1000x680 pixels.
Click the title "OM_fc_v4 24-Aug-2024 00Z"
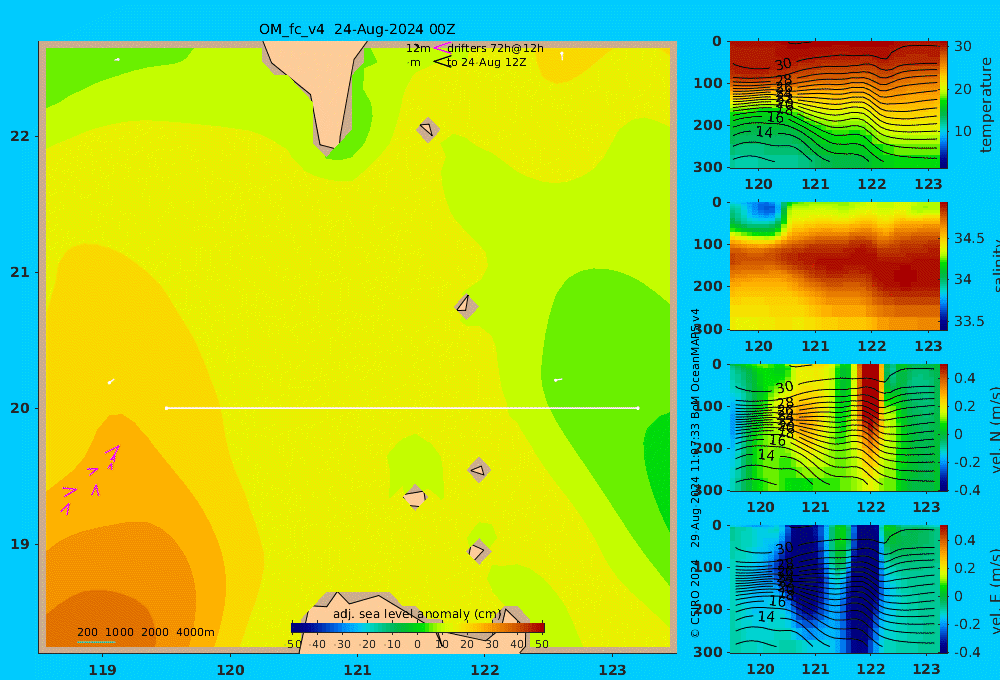tap(357, 29)
